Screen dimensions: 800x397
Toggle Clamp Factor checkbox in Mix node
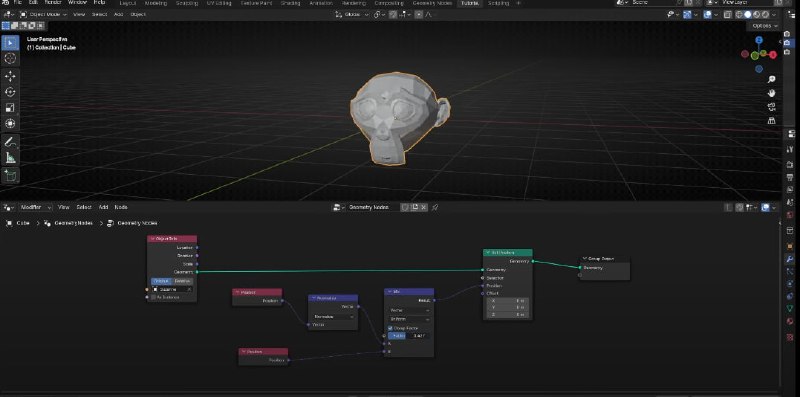click(x=390, y=328)
